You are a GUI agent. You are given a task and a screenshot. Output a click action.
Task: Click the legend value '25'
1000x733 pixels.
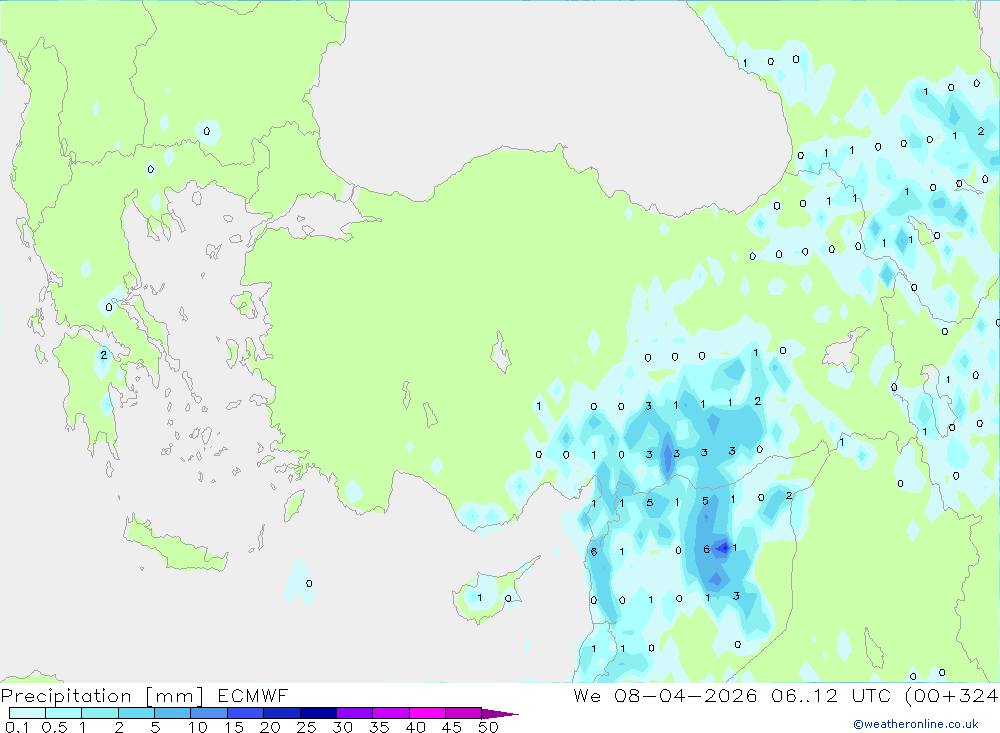click(307, 727)
